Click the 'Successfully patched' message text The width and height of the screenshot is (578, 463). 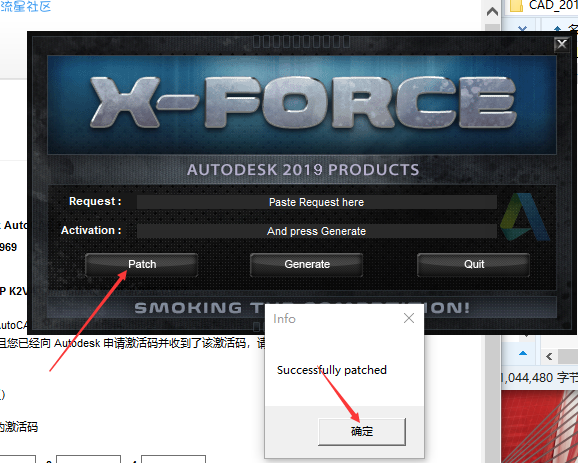pos(332,370)
